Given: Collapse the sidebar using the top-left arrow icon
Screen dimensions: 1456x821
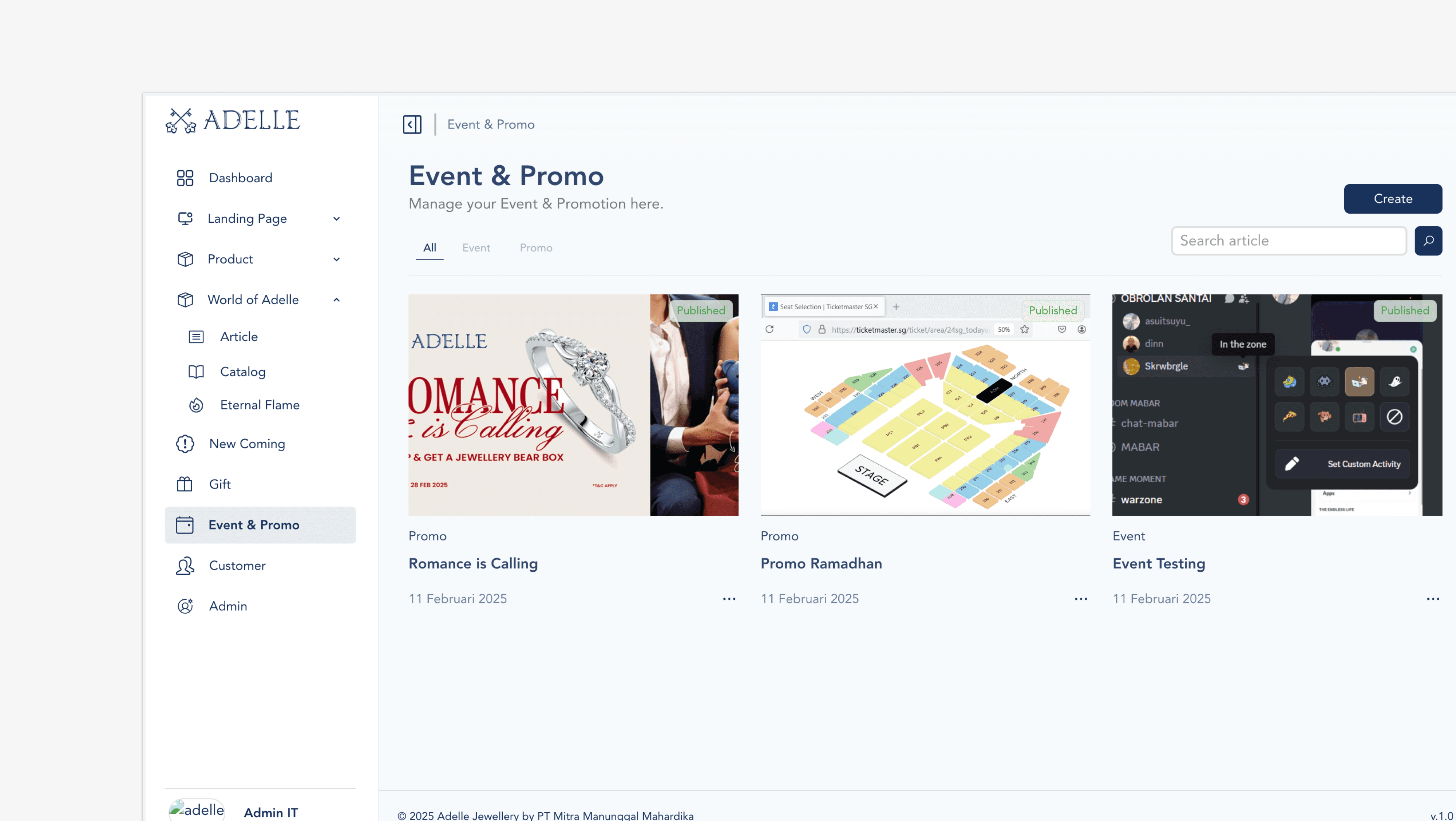Looking at the screenshot, I should click(412, 124).
